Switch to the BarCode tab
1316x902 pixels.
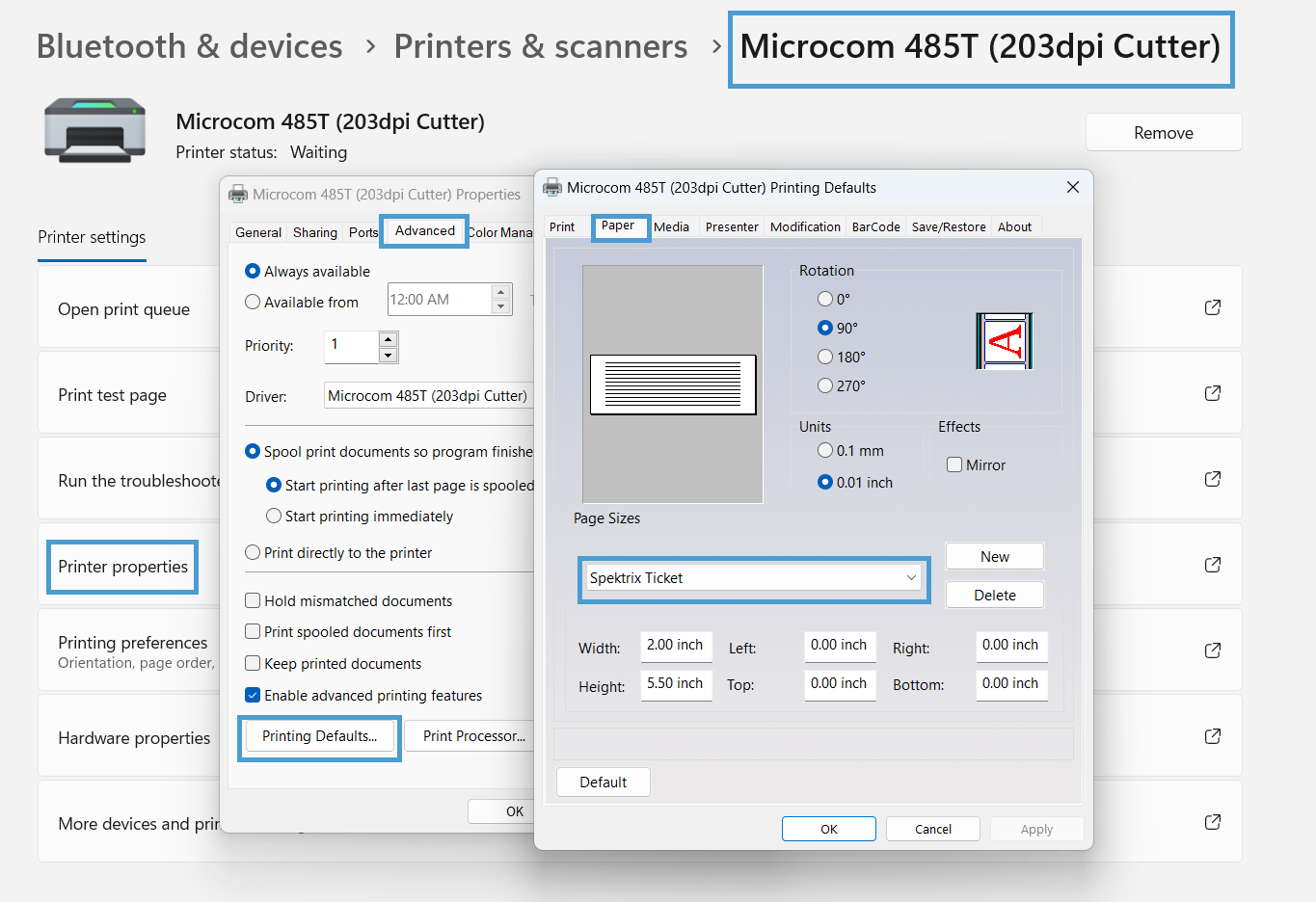pyautogui.click(x=875, y=226)
